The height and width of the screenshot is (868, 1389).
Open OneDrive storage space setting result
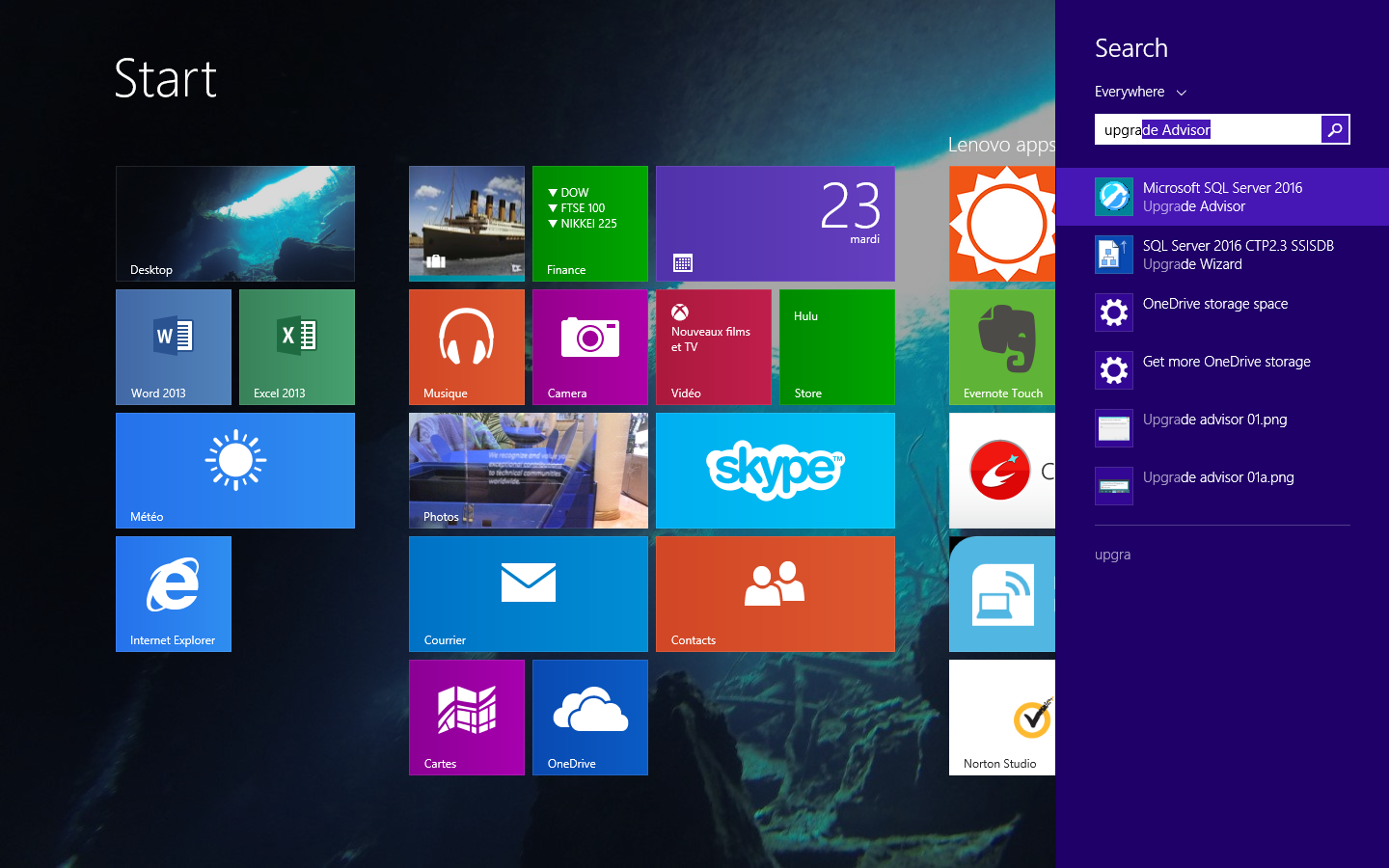[1222, 312]
